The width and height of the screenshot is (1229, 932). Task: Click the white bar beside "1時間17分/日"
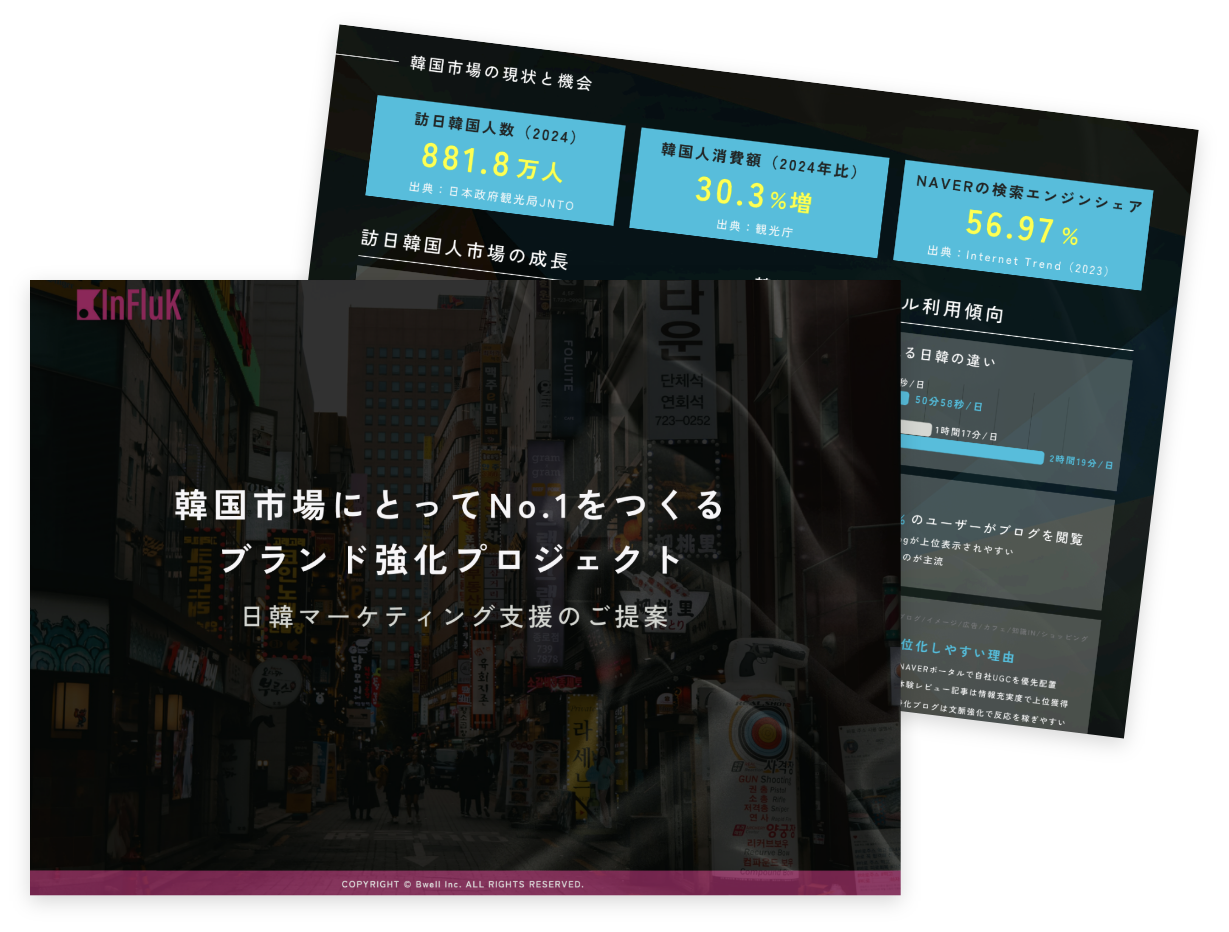point(915,428)
